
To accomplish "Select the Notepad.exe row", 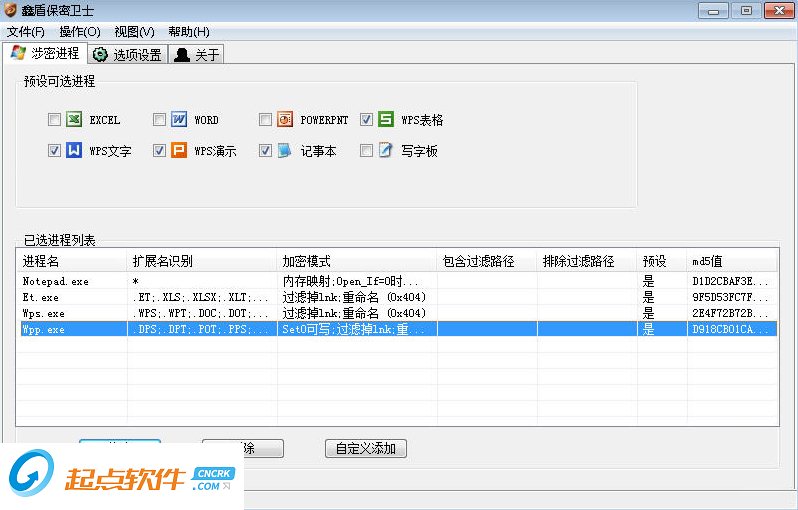I will (x=397, y=281).
